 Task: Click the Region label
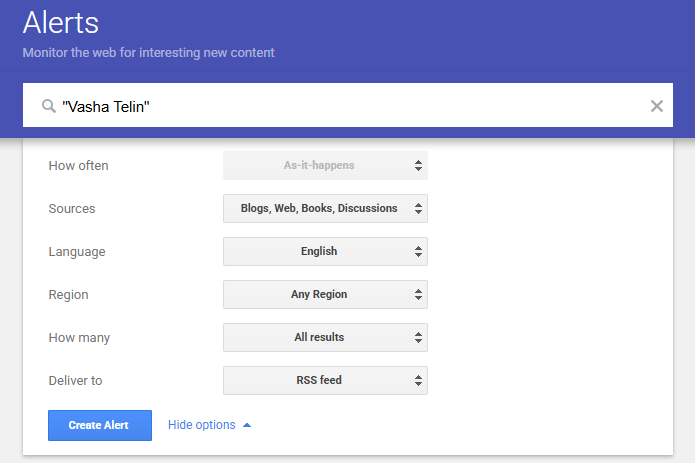coord(68,295)
